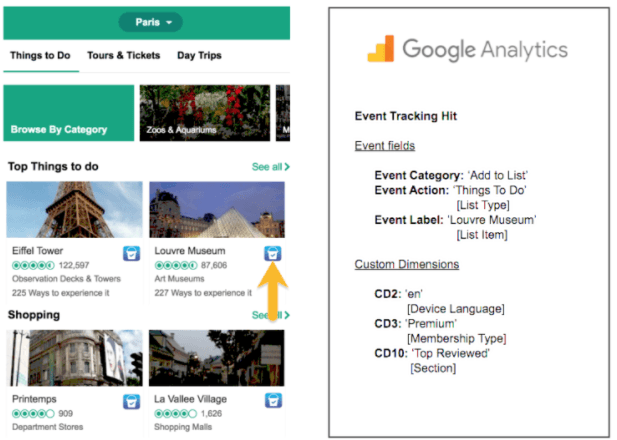The image size is (617, 440).
Task: Open the Day Trips tab
Action: pyautogui.click(x=199, y=55)
